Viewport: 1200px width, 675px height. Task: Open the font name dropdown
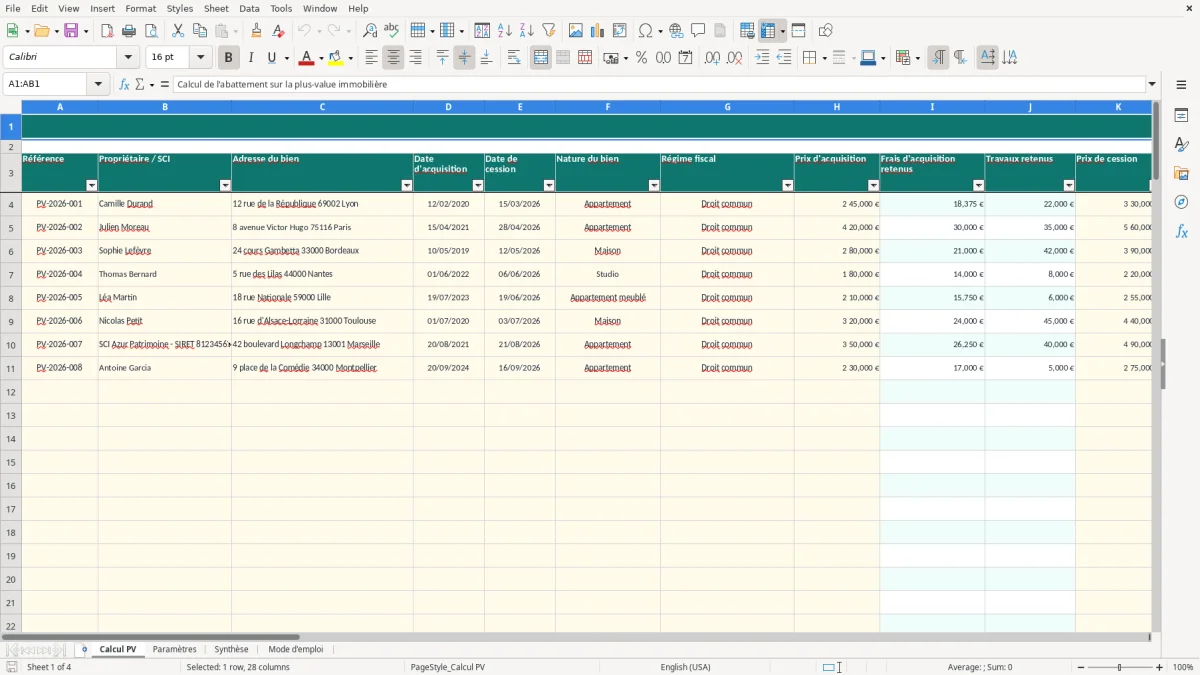click(x=128, y=58)
